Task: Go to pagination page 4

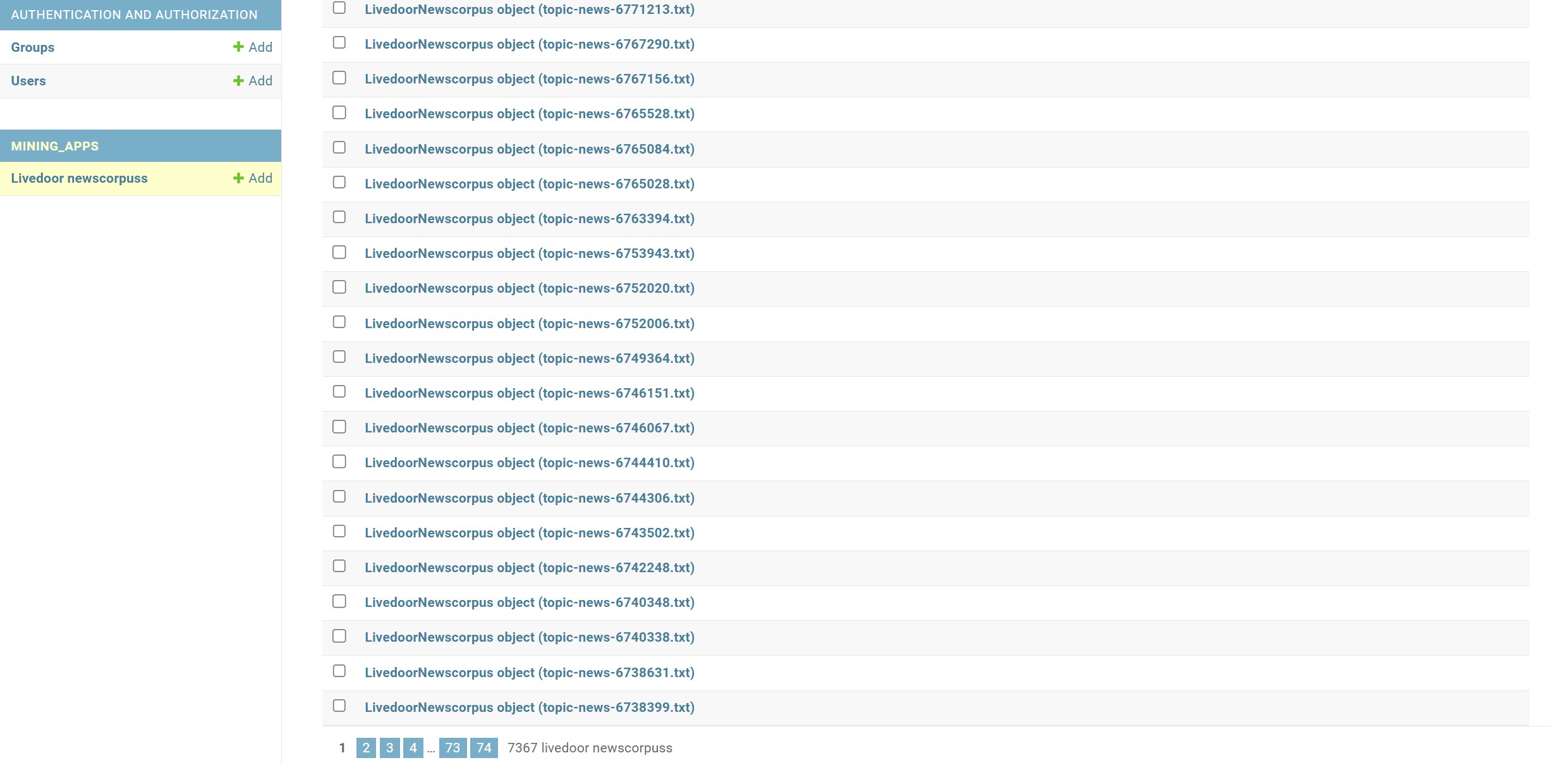Action: (x=413, y=748)
